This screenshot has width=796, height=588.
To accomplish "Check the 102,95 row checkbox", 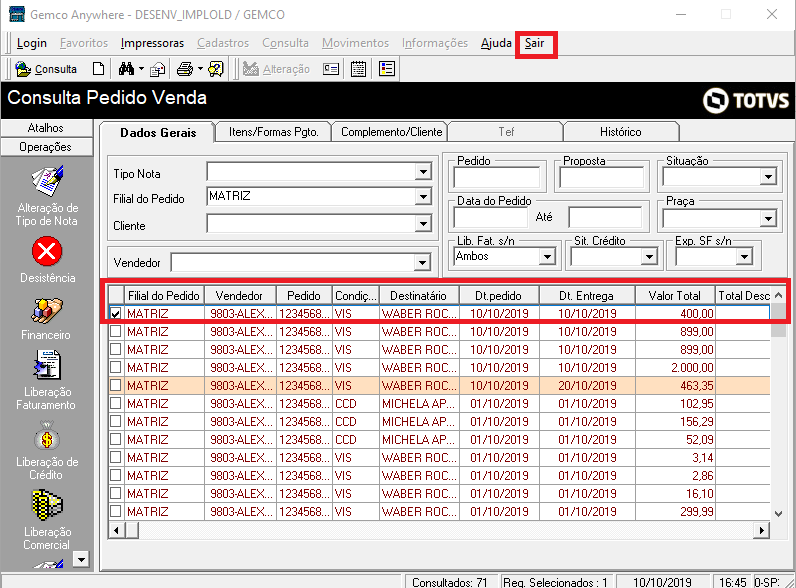I will click(x=116, y=404).
